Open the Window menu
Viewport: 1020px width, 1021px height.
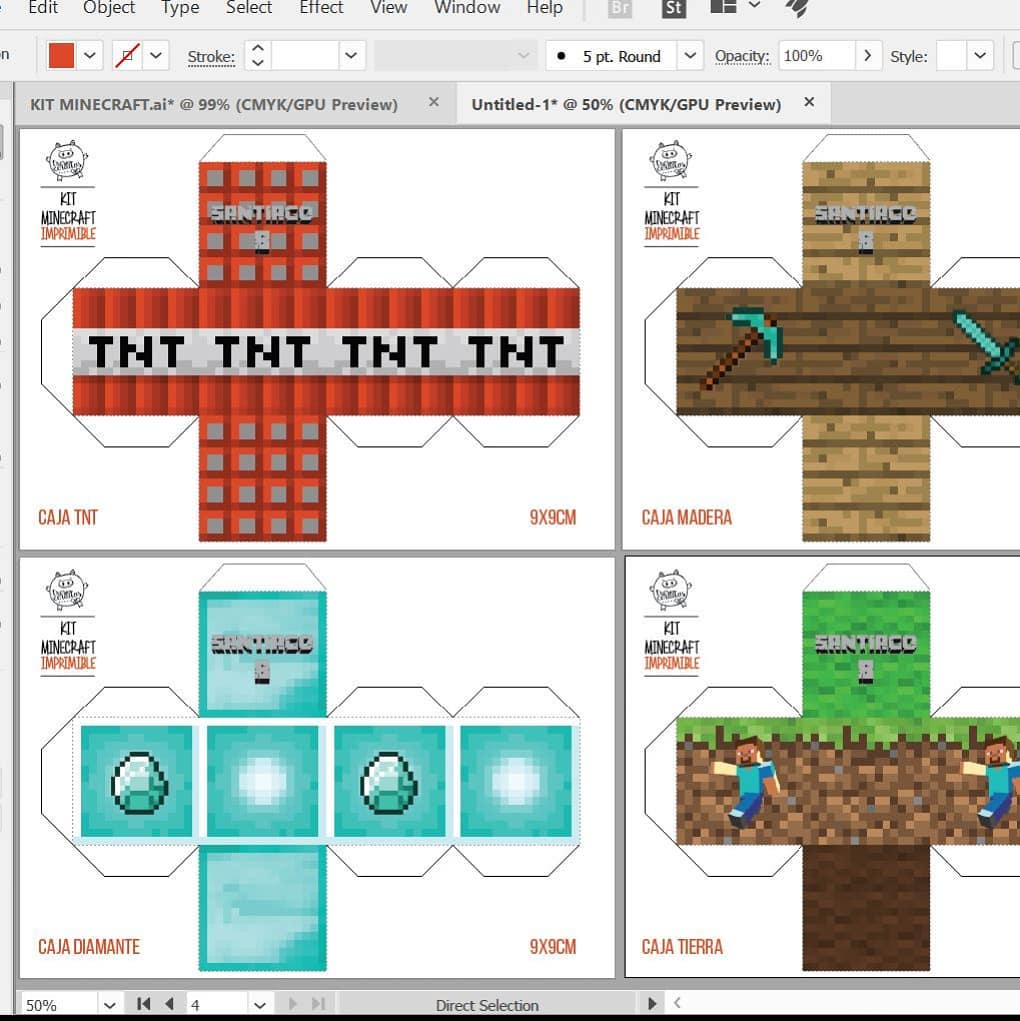click(467, 8)
